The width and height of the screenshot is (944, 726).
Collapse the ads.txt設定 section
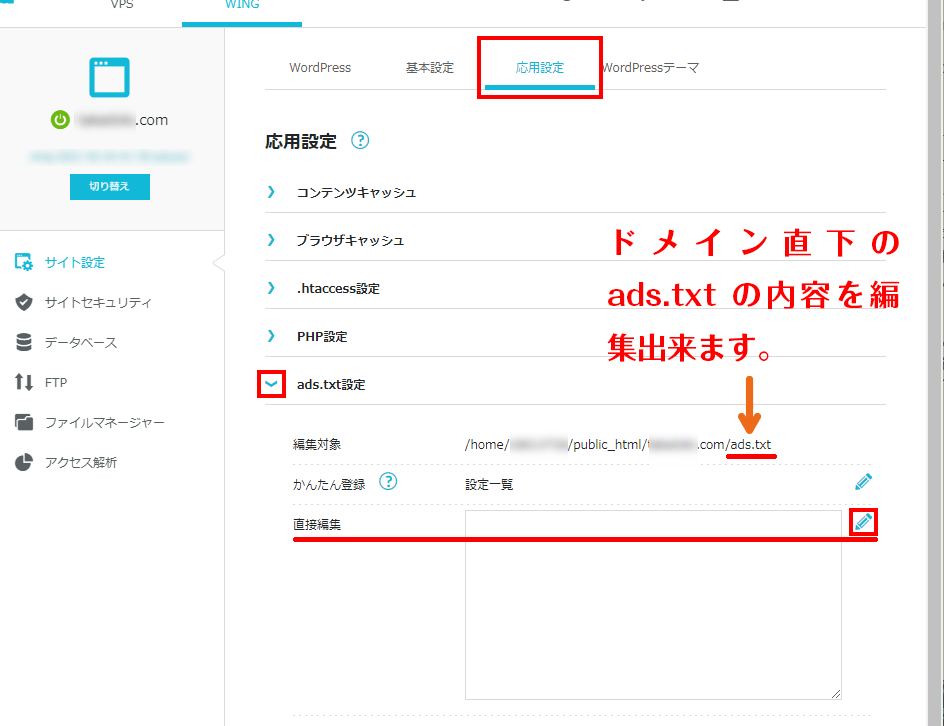coord(272,384)
